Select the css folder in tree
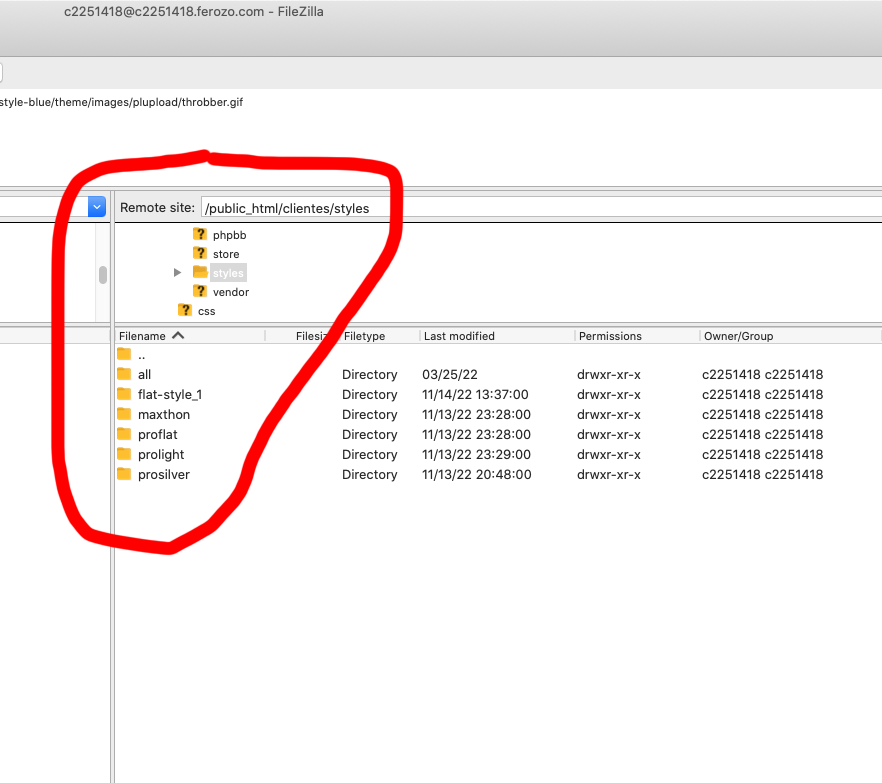This screenshot has height=783, width=882. tap(206, 311)
